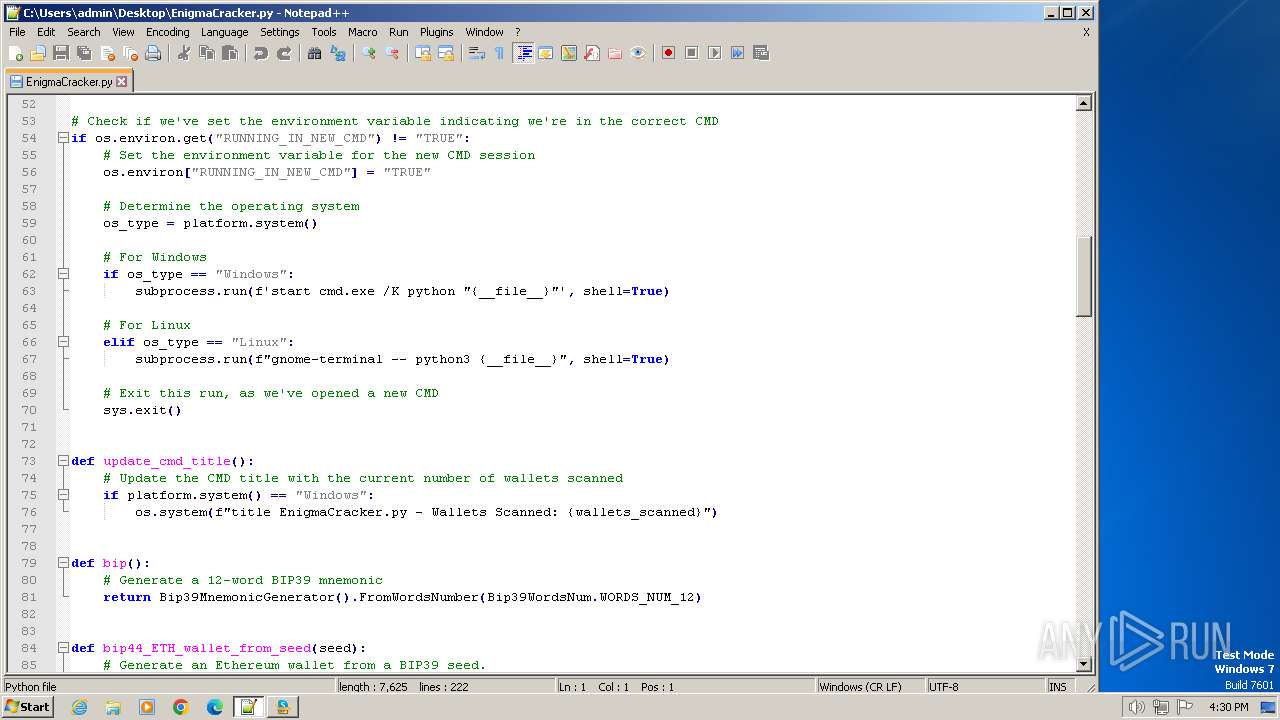Undo the last action via toolbar
The width and height of the screenshot is (1280, 720).
coord(261,53)
